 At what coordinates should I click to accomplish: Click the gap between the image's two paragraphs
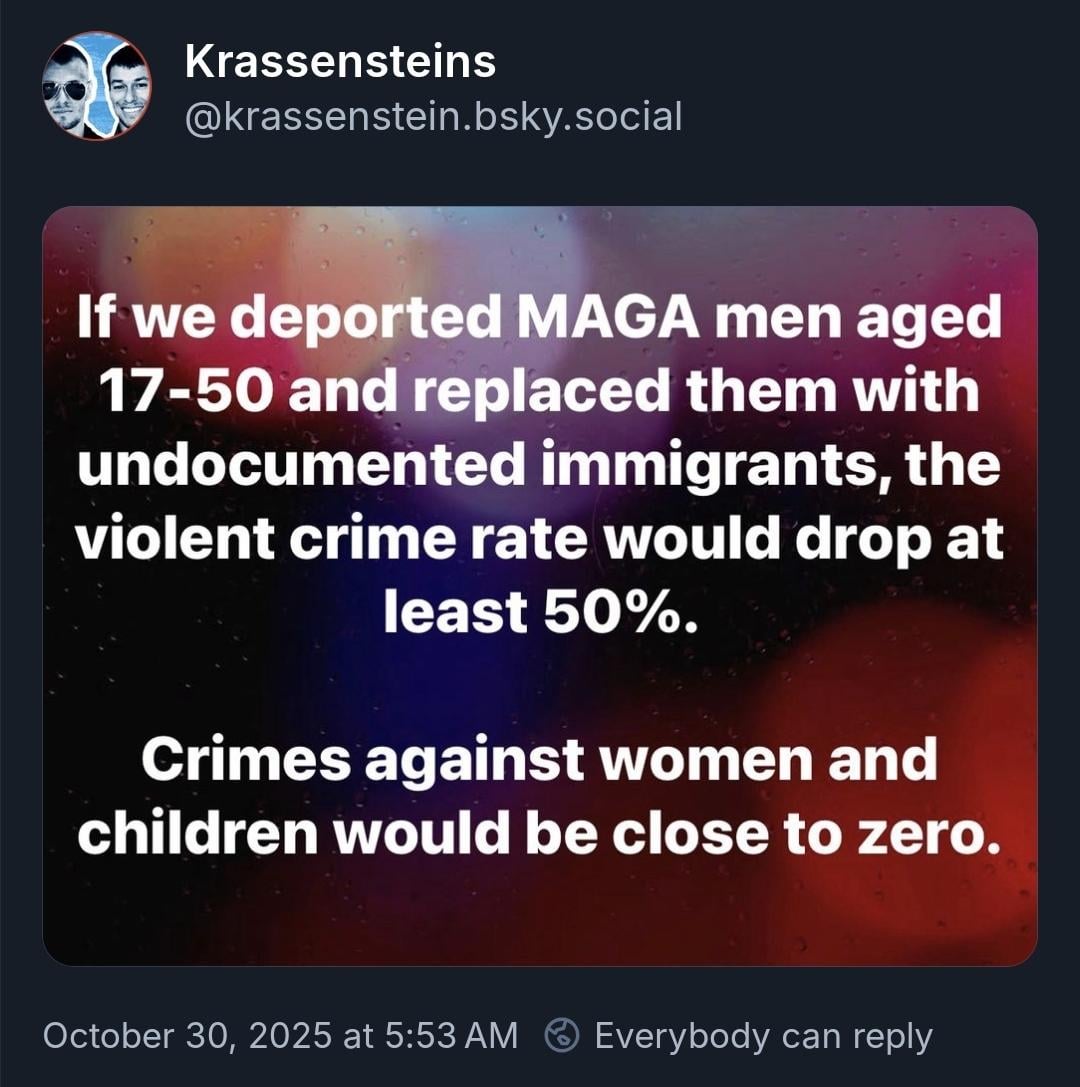click(x=540, y=688)
